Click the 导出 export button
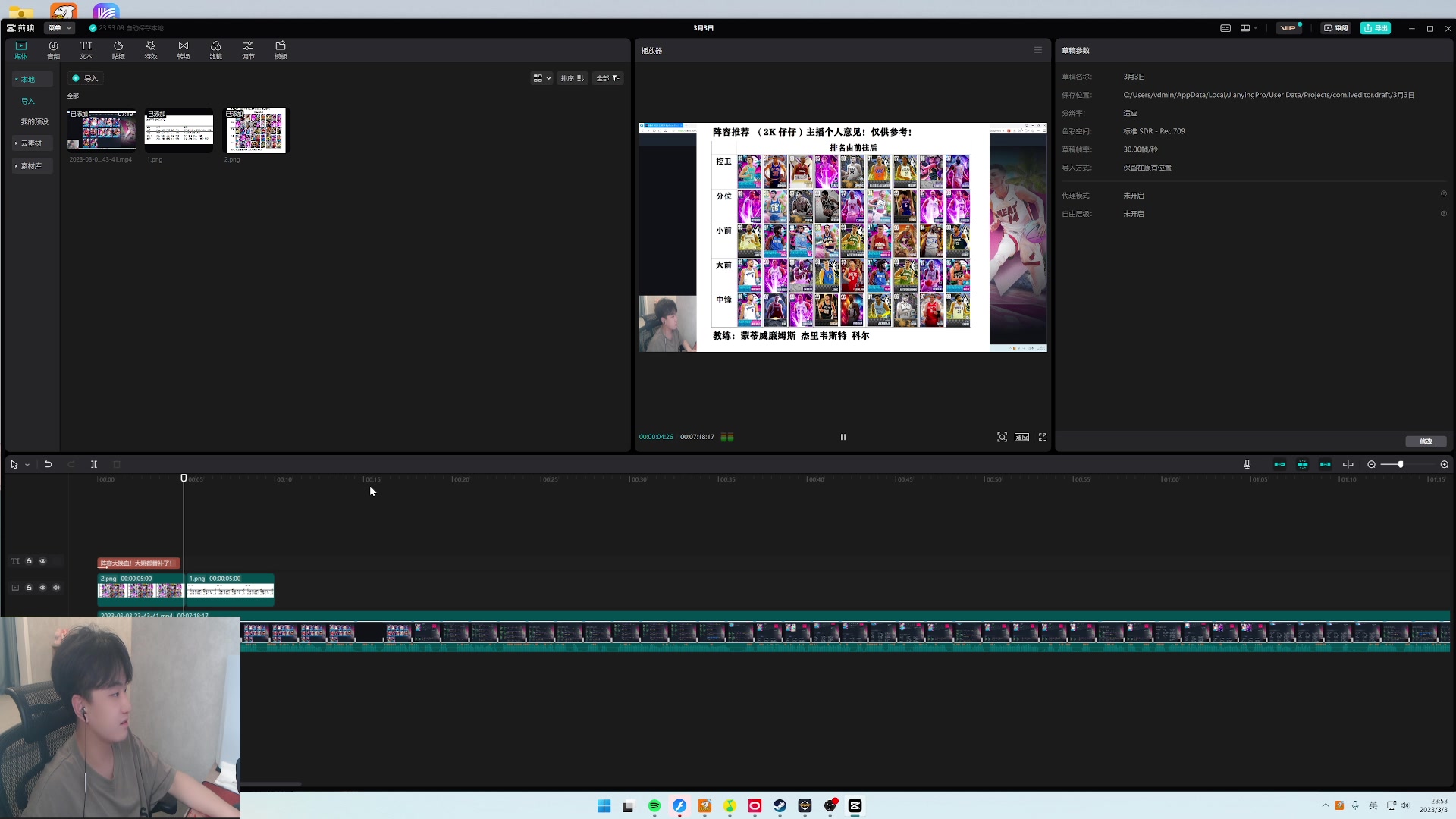 pyautogui.click(x=1375, y=28)
